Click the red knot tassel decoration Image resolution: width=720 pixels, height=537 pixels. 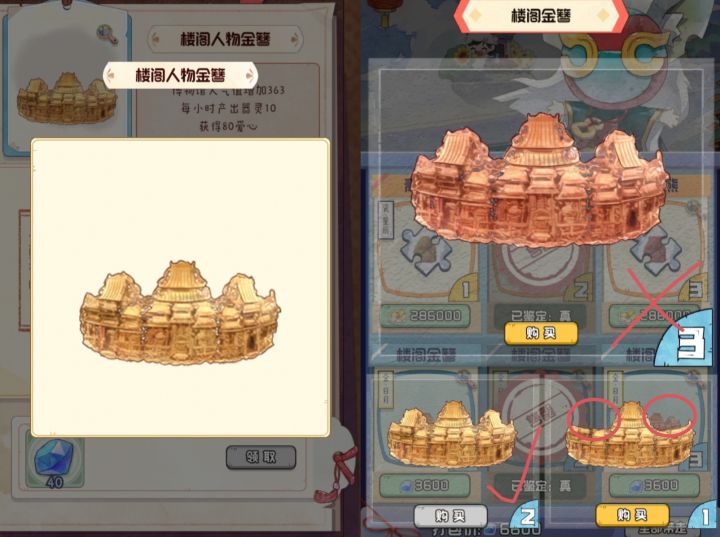(338, 475)
